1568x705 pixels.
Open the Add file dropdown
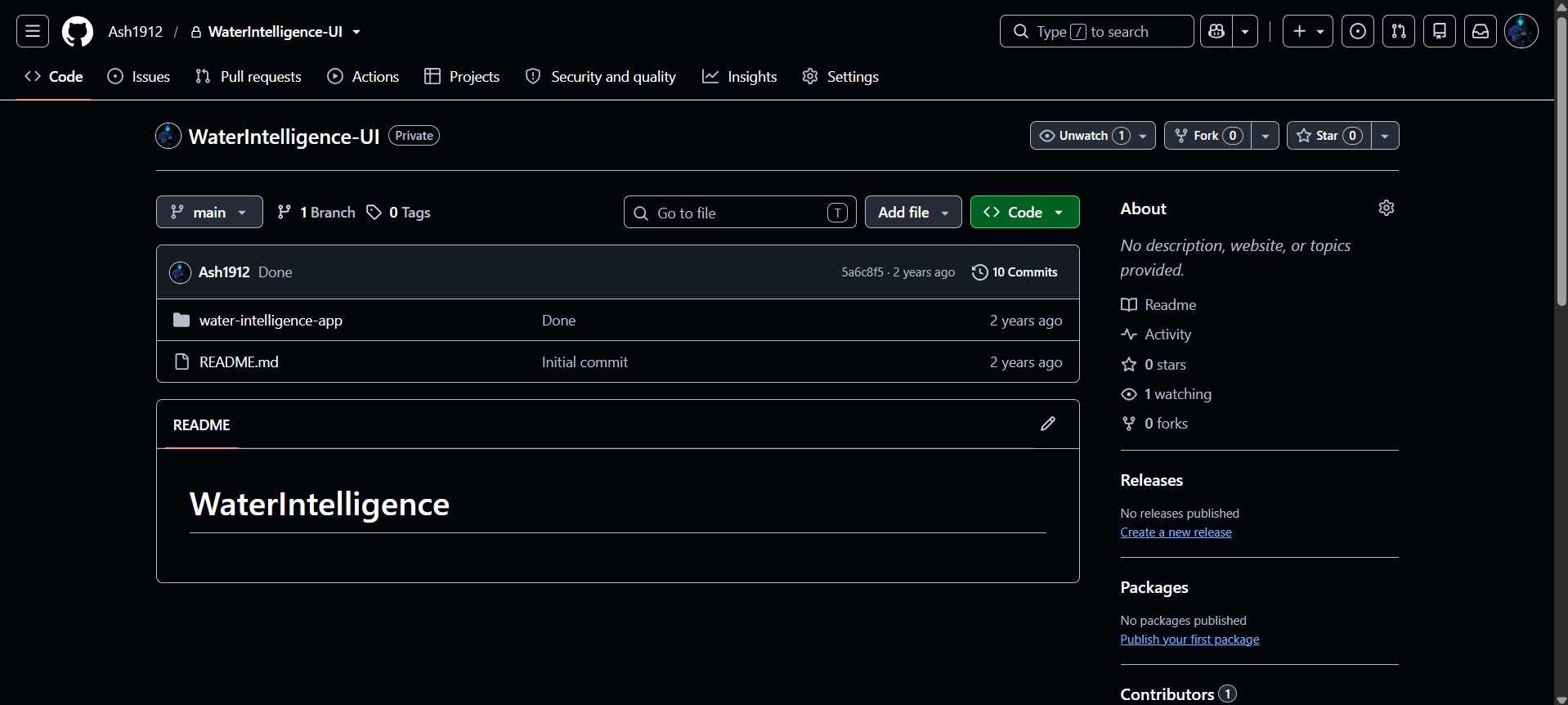pos(913,213)
